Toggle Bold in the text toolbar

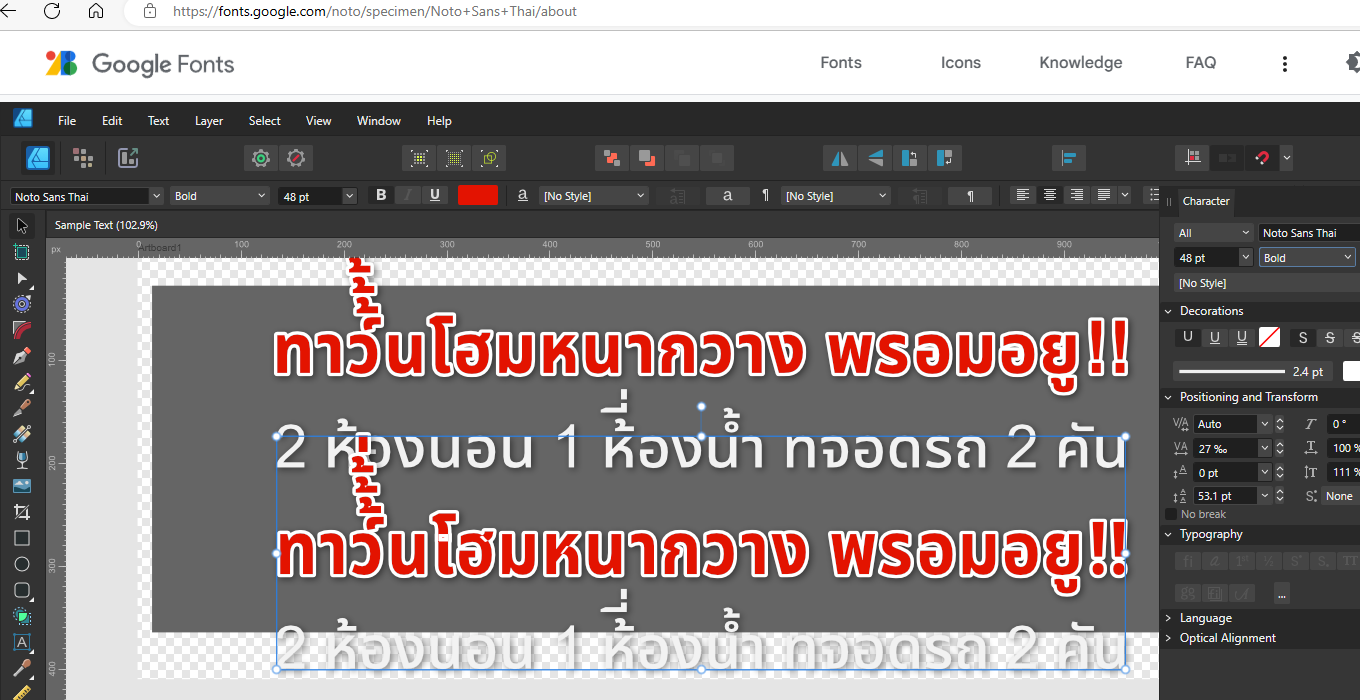381,195
